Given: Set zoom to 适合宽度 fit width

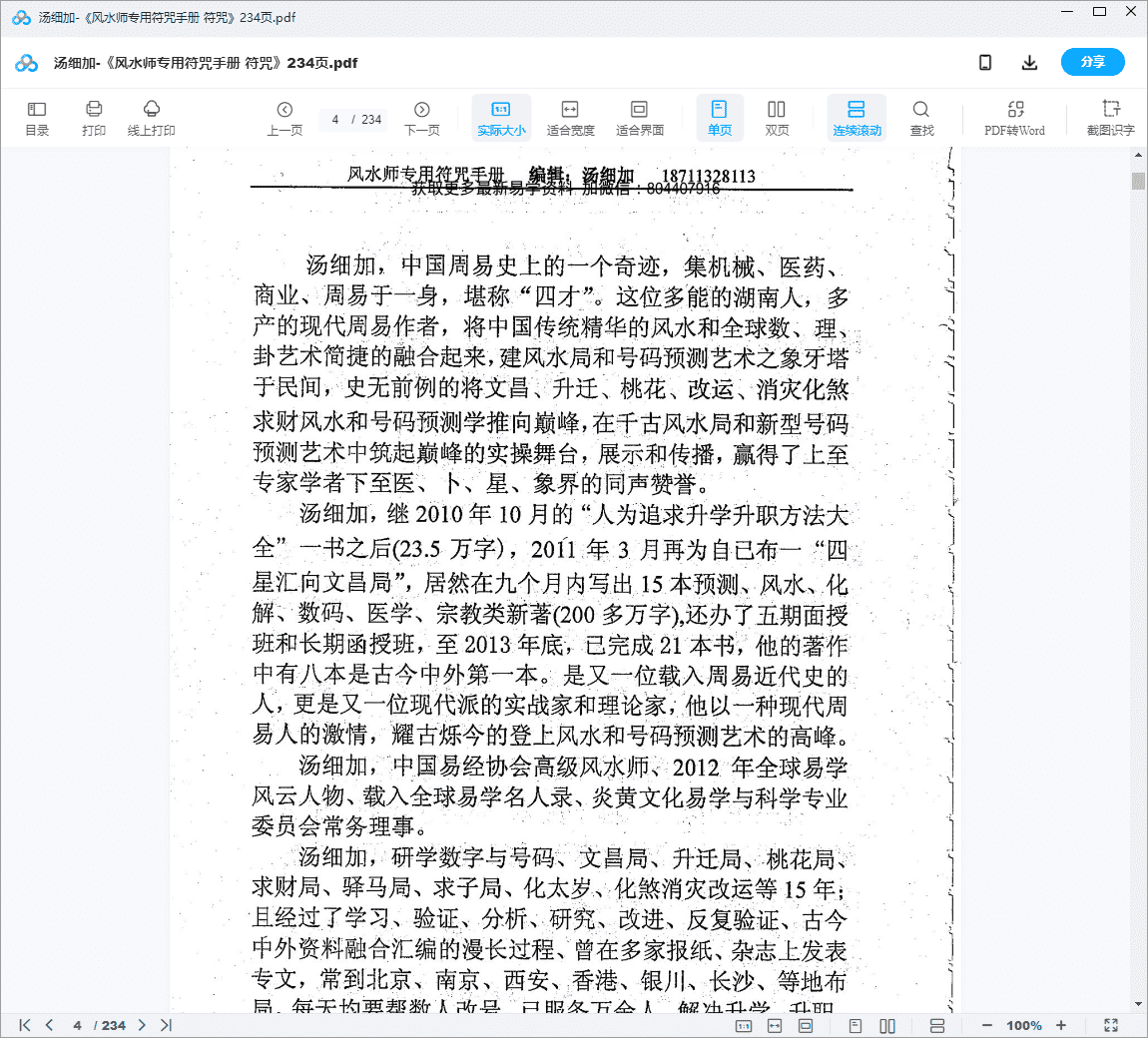Looking at the screenshot, I should tap(570, 117).
